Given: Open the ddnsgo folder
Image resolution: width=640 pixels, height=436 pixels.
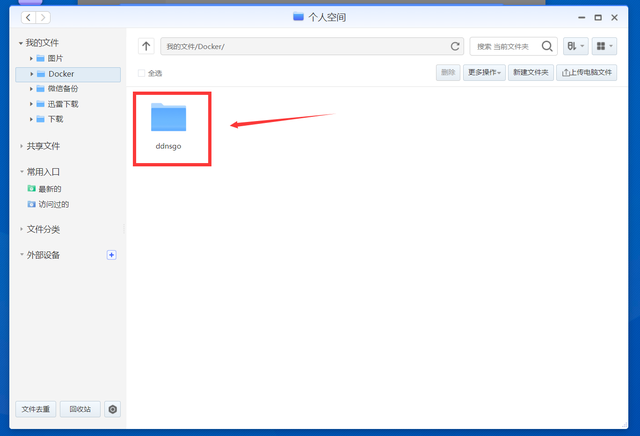Looking at the screenshot, I should (x=168, y=126).
